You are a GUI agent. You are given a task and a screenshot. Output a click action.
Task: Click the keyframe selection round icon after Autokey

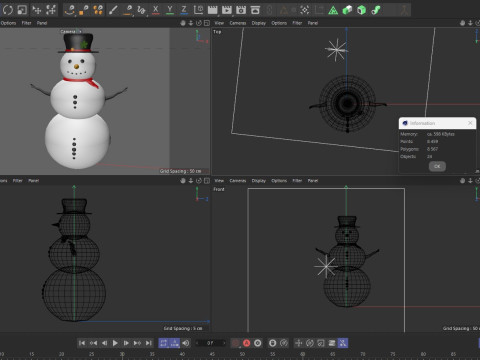click(x=258, y=343)
